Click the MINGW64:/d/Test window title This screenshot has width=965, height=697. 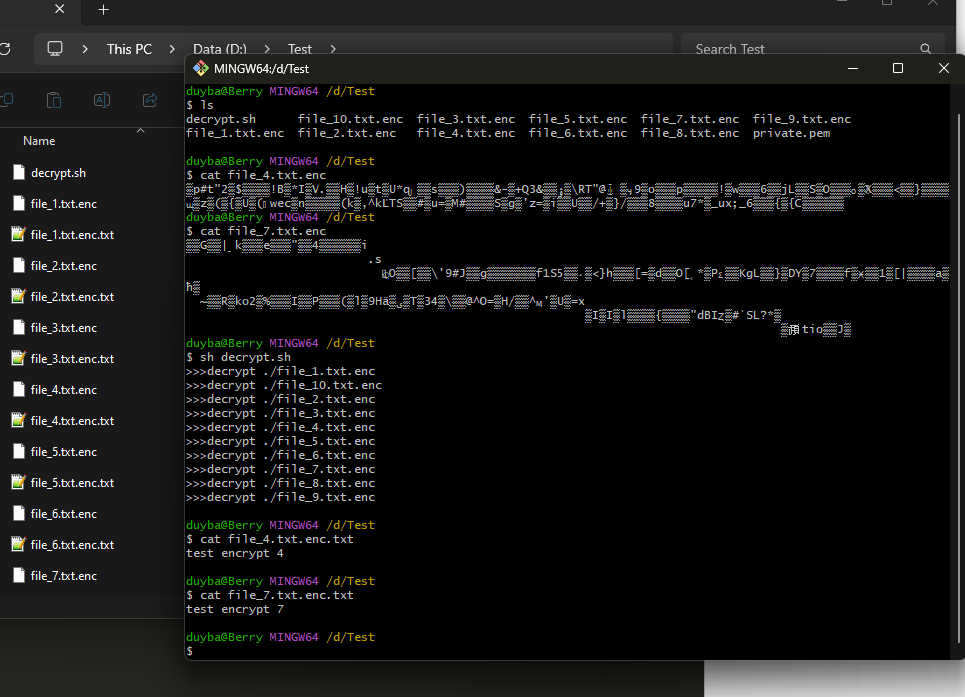tap(261, 69)
